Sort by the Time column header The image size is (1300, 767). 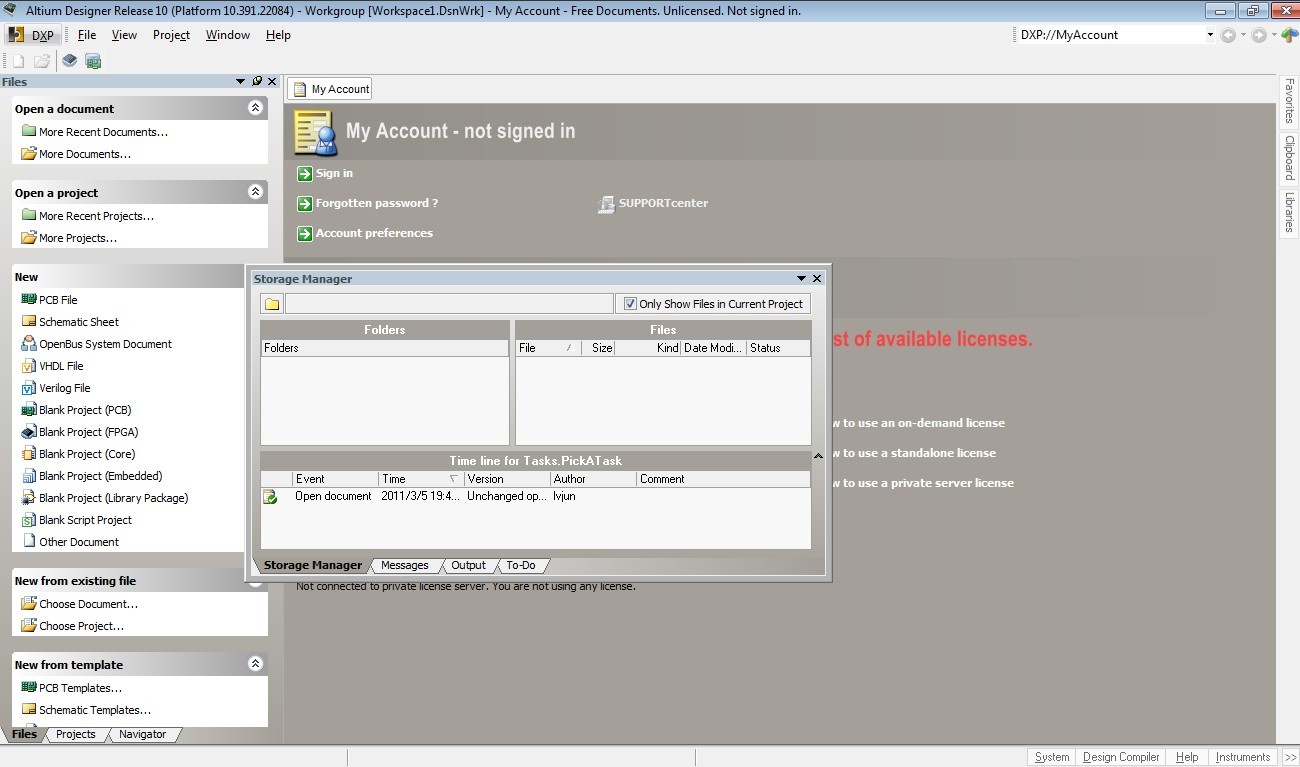click(421, 479)
